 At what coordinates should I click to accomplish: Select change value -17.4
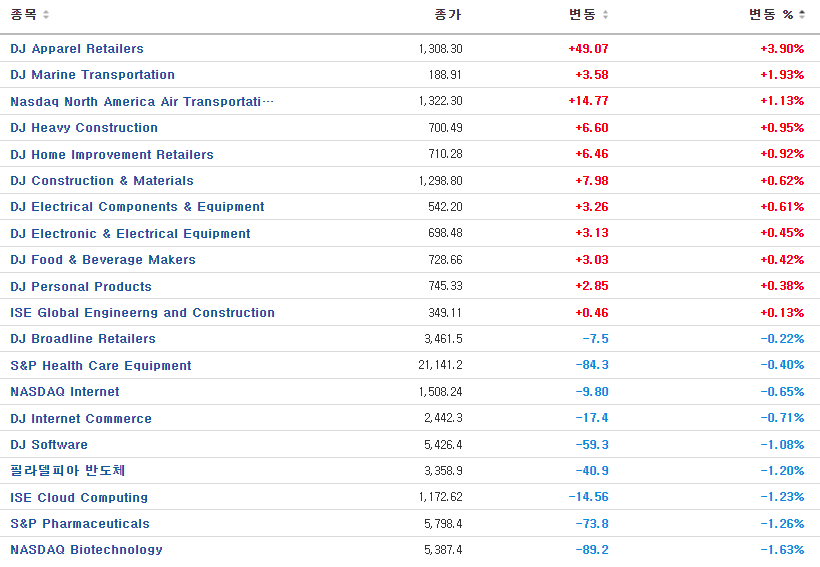point(592,417)
